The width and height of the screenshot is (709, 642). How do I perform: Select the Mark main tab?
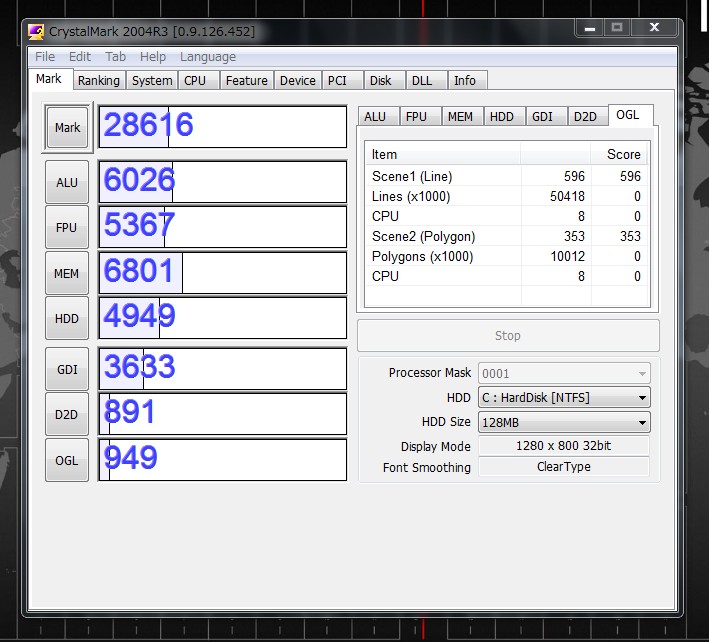point(50,79)
